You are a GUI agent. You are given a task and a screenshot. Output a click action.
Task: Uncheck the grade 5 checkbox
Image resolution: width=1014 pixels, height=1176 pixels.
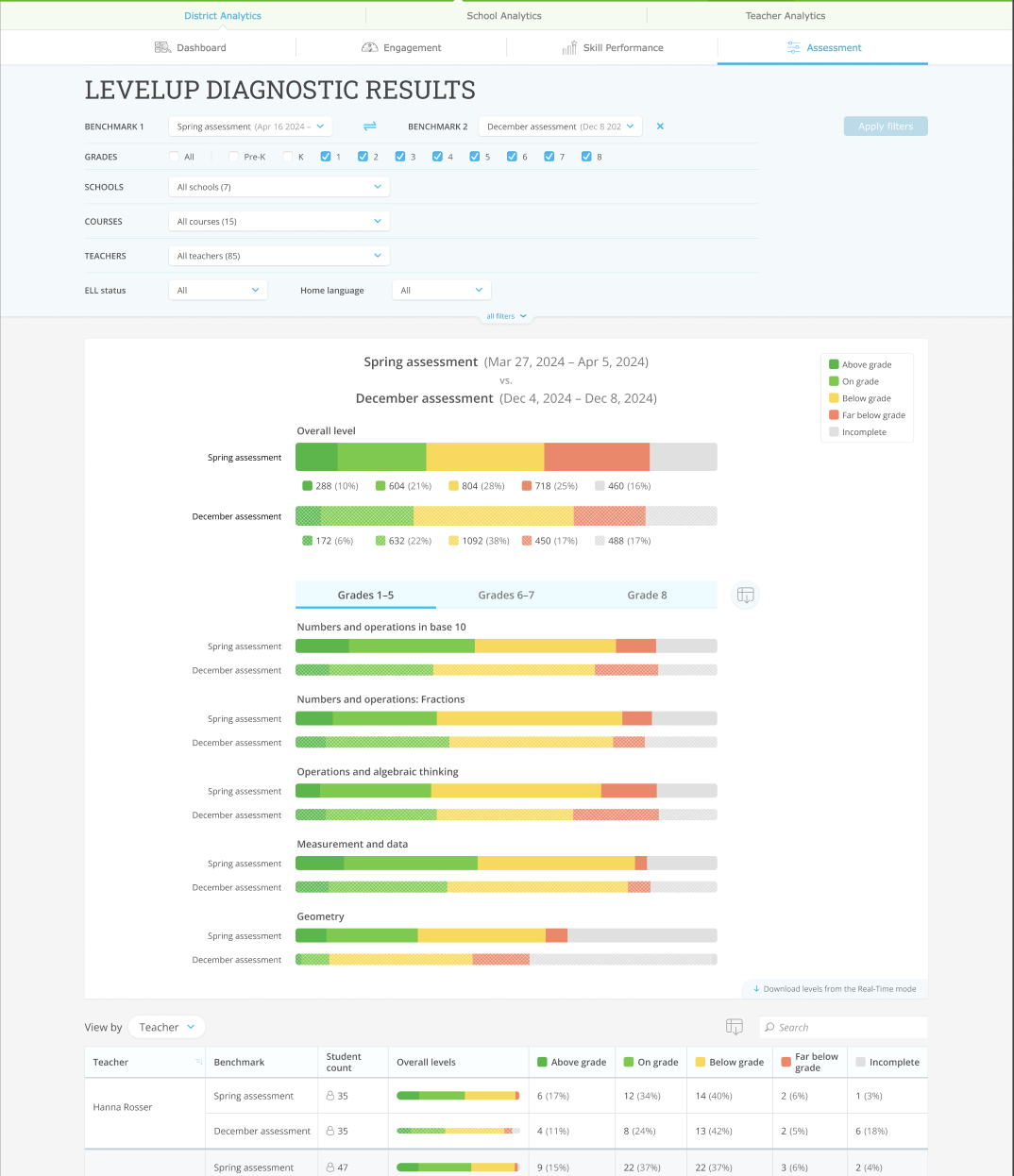click(474, 157)
